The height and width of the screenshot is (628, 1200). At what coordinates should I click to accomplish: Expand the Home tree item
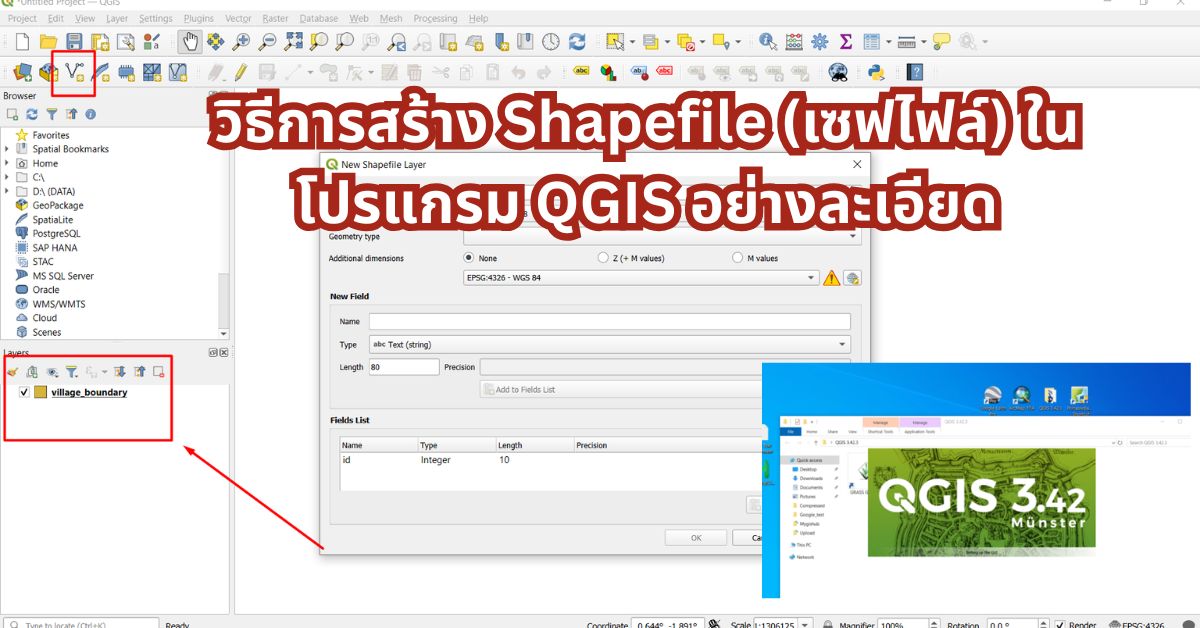[x=7, y=163]
